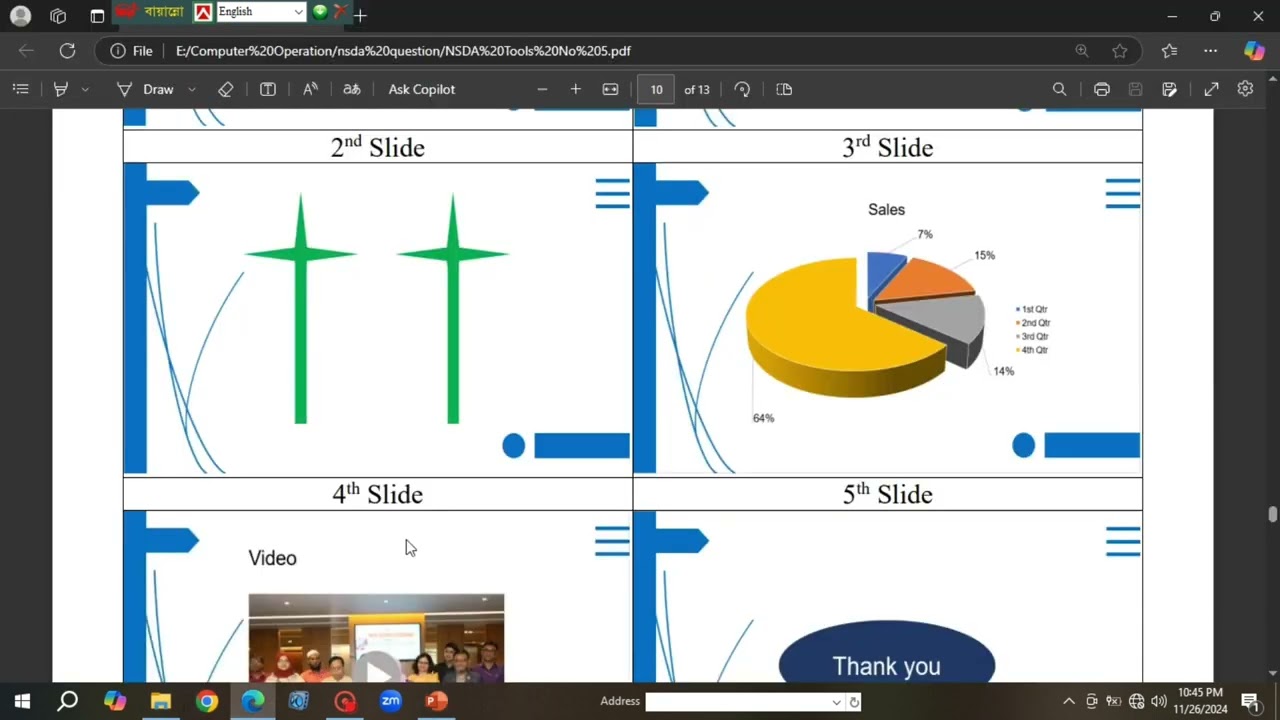Click the Sales pie chart slide
Image resolution: width=1280 pixels, height=720 pixels.
point(888,318)
